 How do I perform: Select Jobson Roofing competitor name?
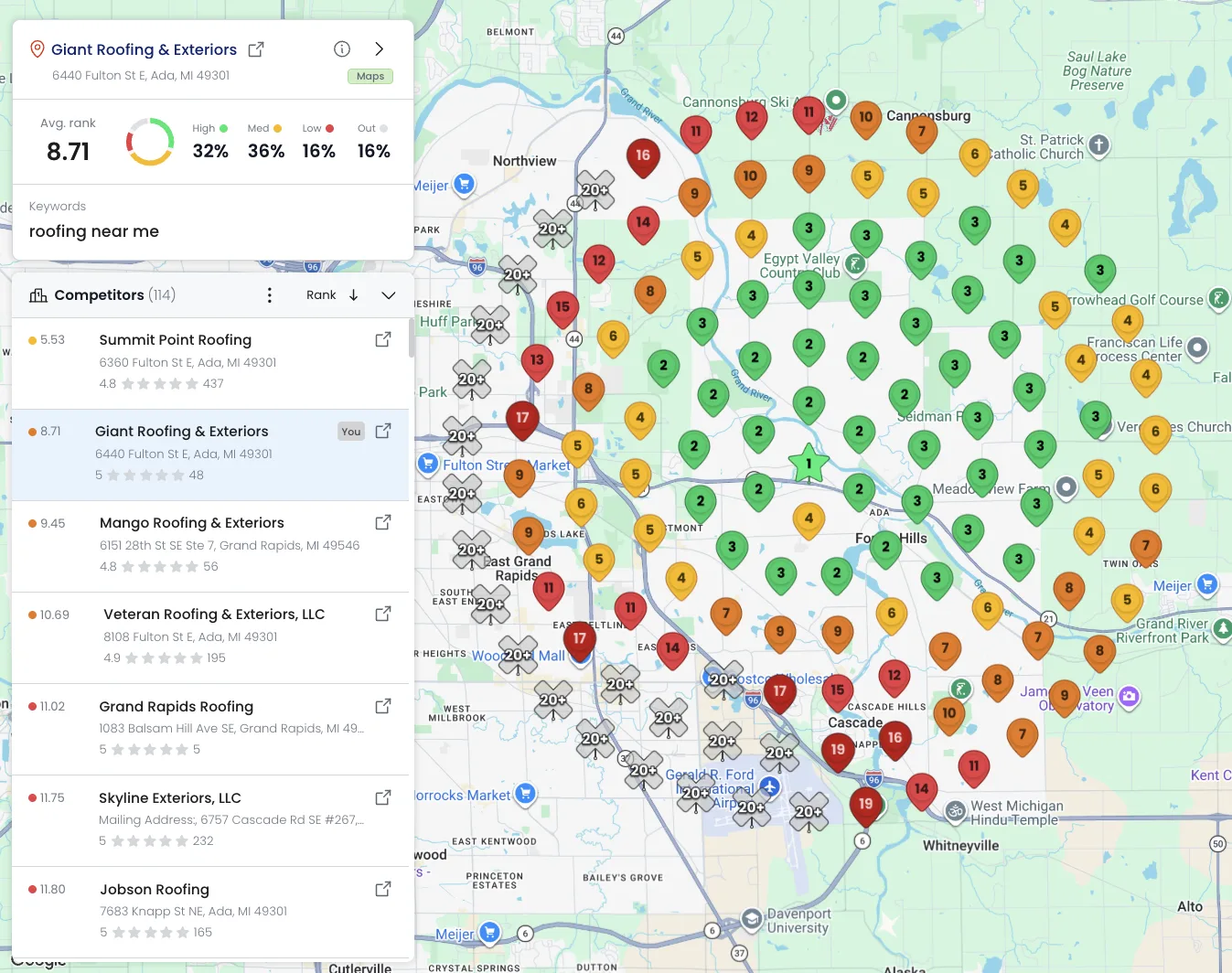(x=155, y=890)
